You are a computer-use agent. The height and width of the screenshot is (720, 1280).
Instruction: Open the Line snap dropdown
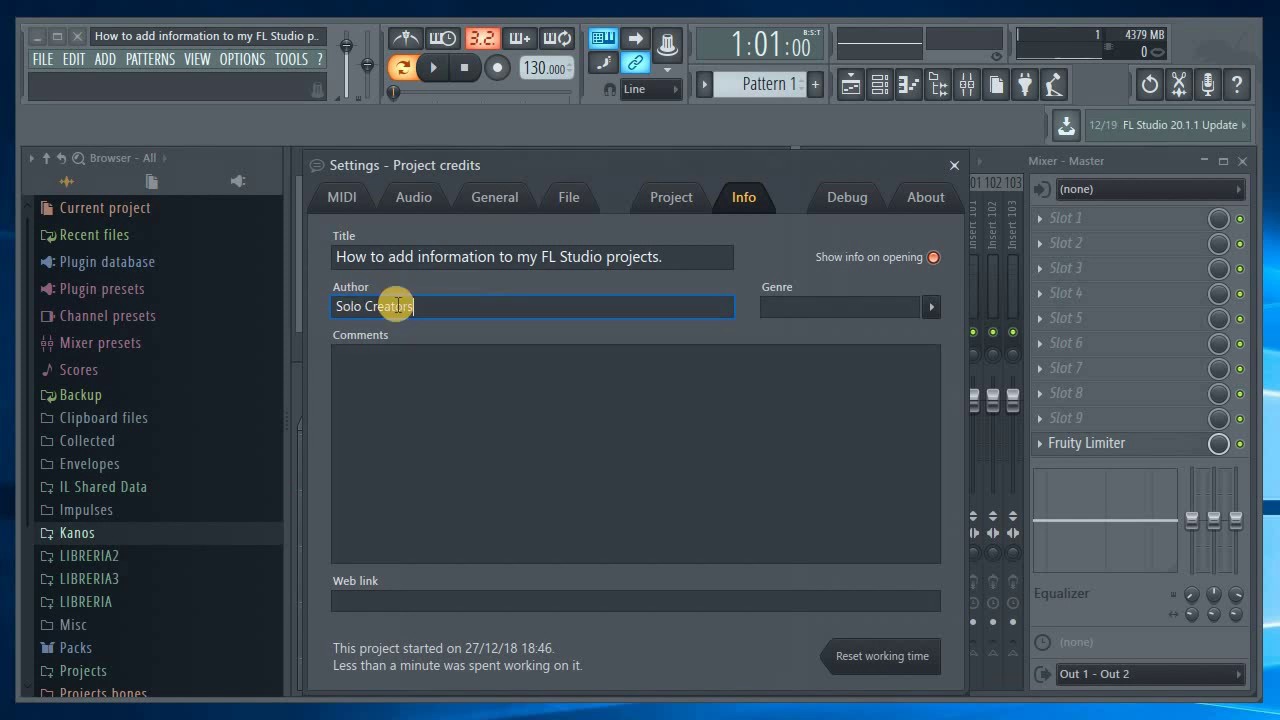pos(651,89)
